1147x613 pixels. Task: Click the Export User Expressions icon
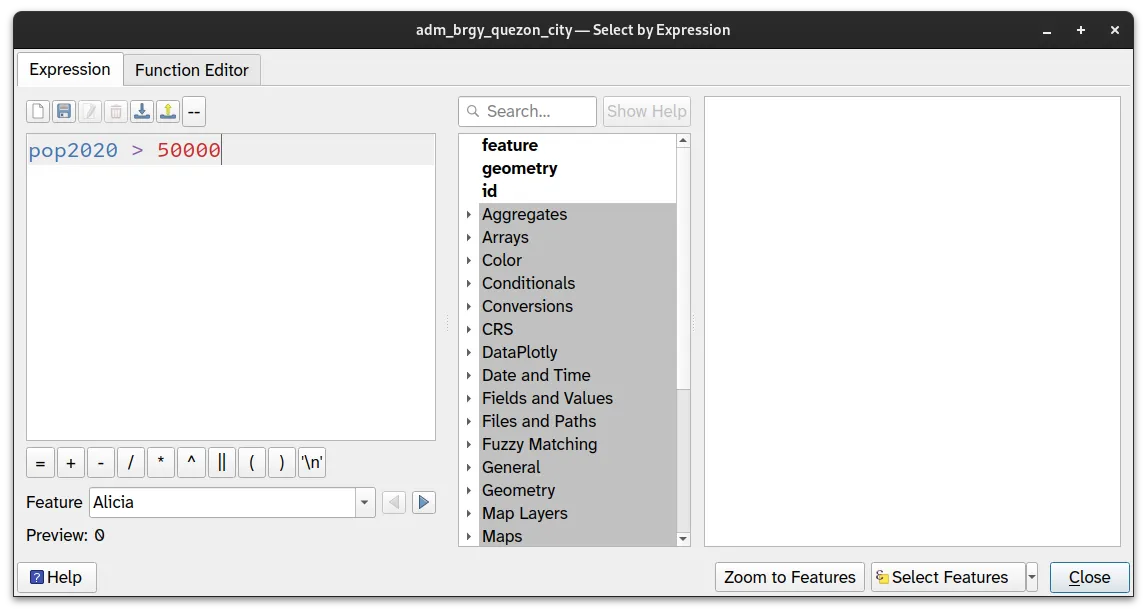point(168,112)
